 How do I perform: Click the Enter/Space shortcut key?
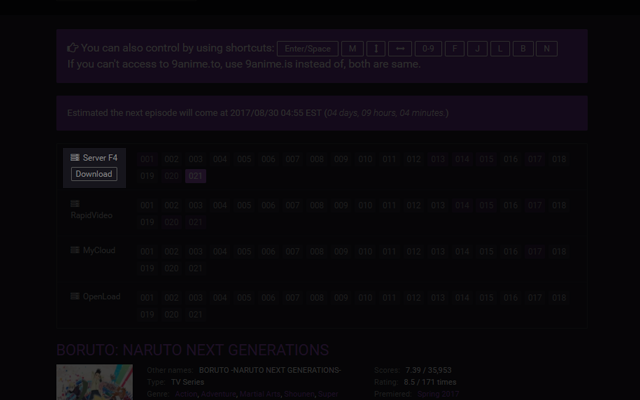click(308, 49)
